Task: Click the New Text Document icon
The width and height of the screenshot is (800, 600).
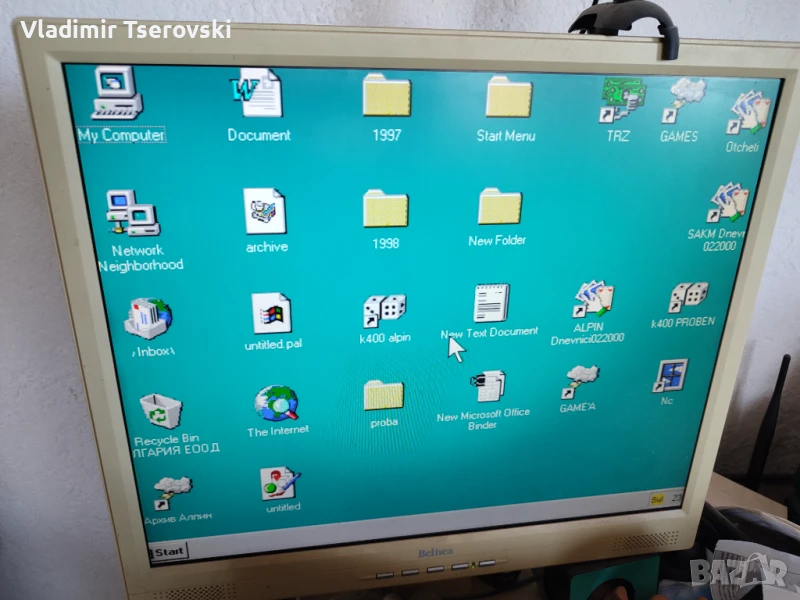Action: click(x=490, y=303)
